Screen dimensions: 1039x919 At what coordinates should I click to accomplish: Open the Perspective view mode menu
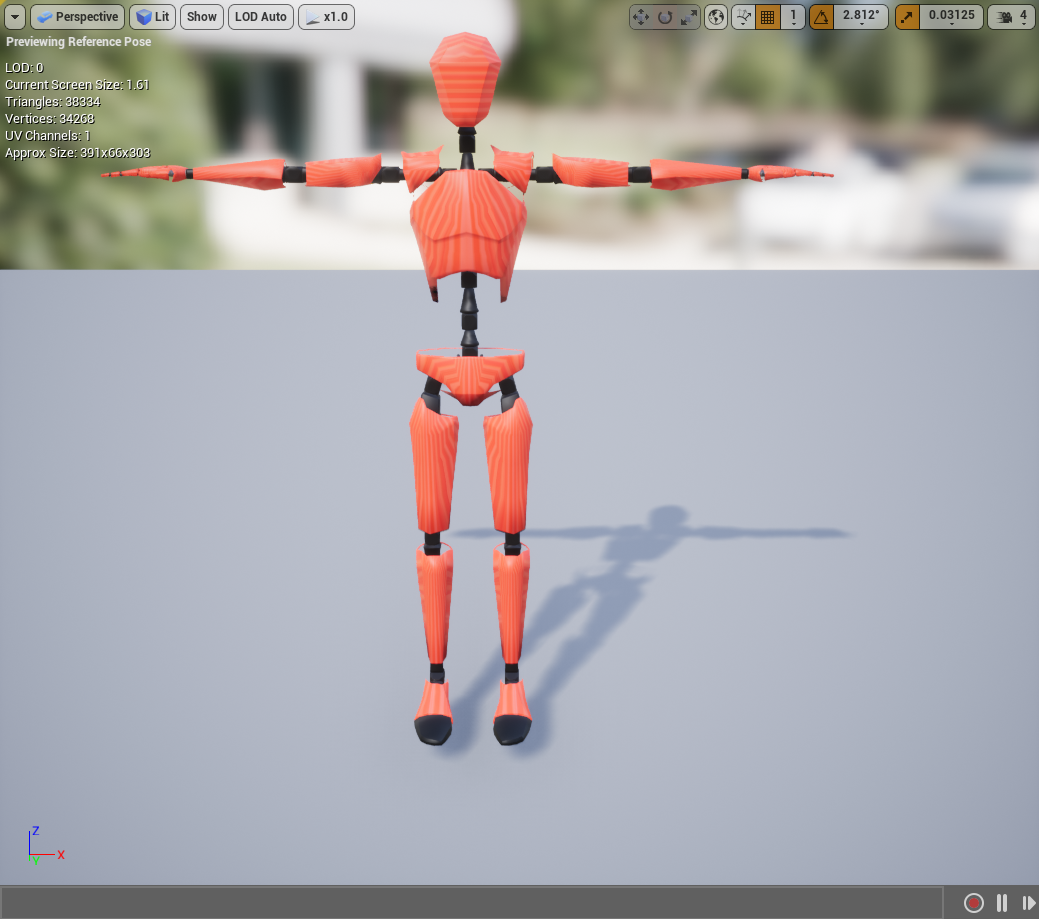pos(78,17)
